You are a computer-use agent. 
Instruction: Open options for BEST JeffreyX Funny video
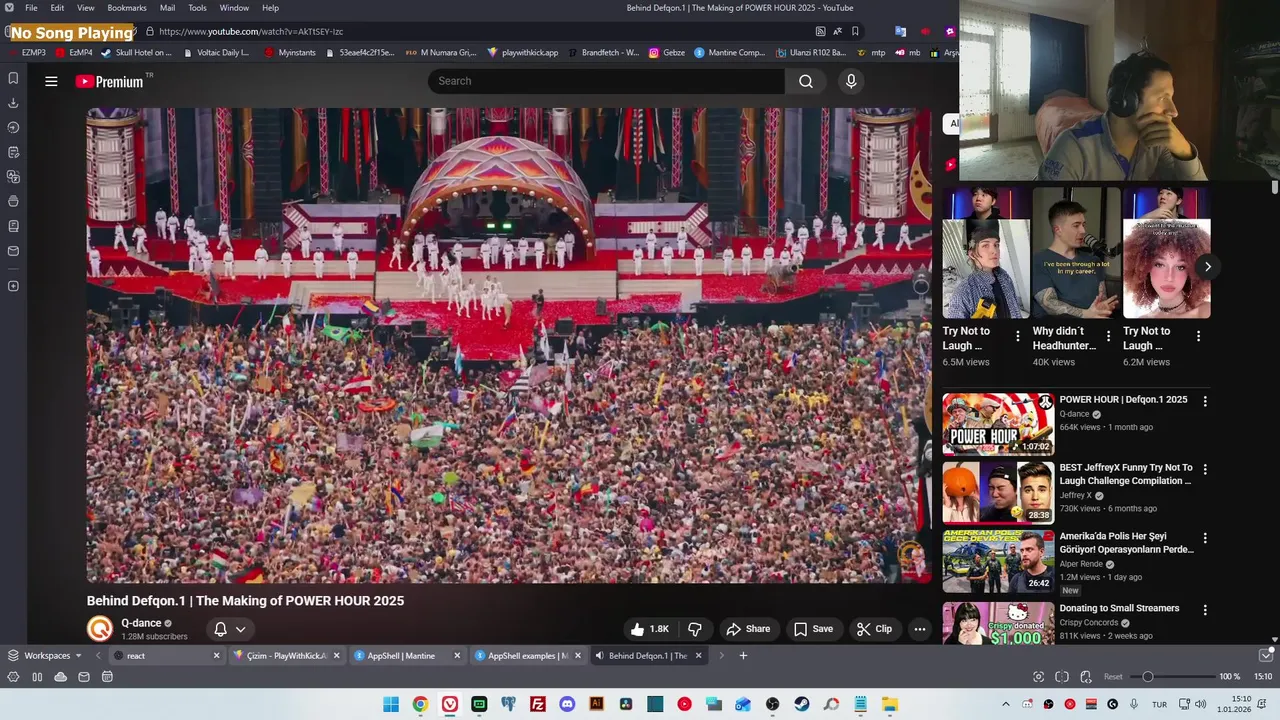pos(1205,469)
